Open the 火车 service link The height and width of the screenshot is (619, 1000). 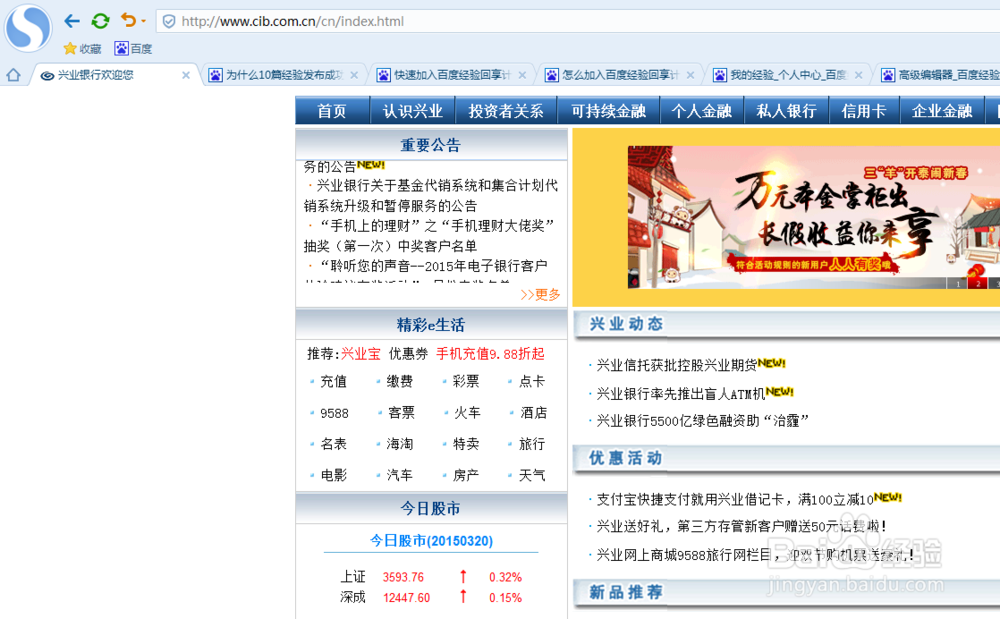point(467,412)
